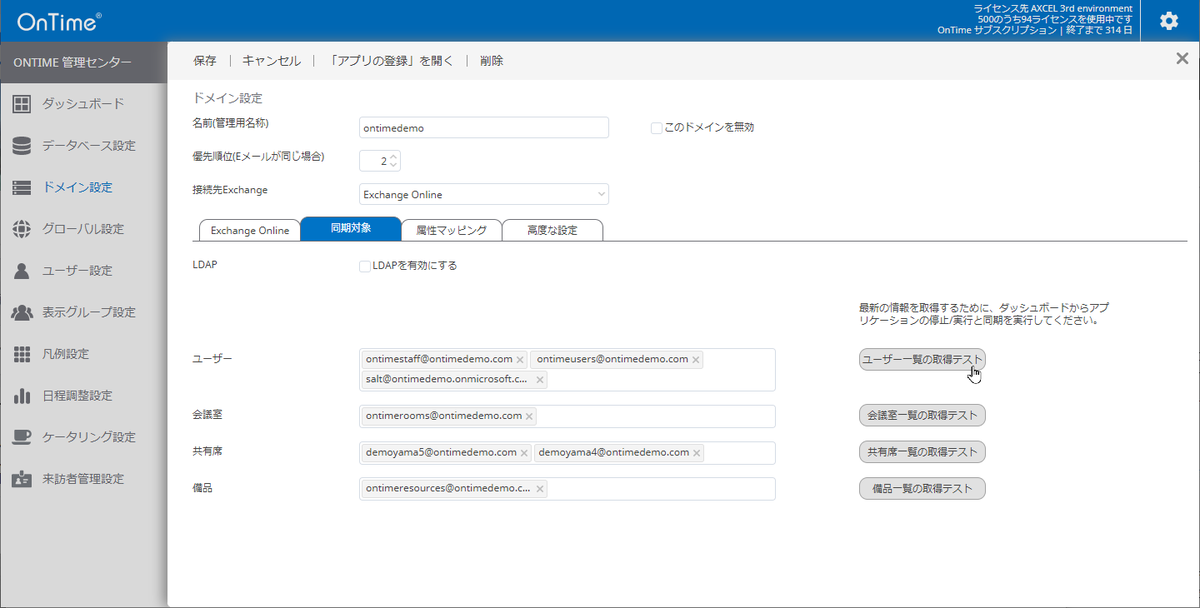Click the ユーザー設定 person icon
Screen dimensions: 1200x608
(x=22, y=271)
